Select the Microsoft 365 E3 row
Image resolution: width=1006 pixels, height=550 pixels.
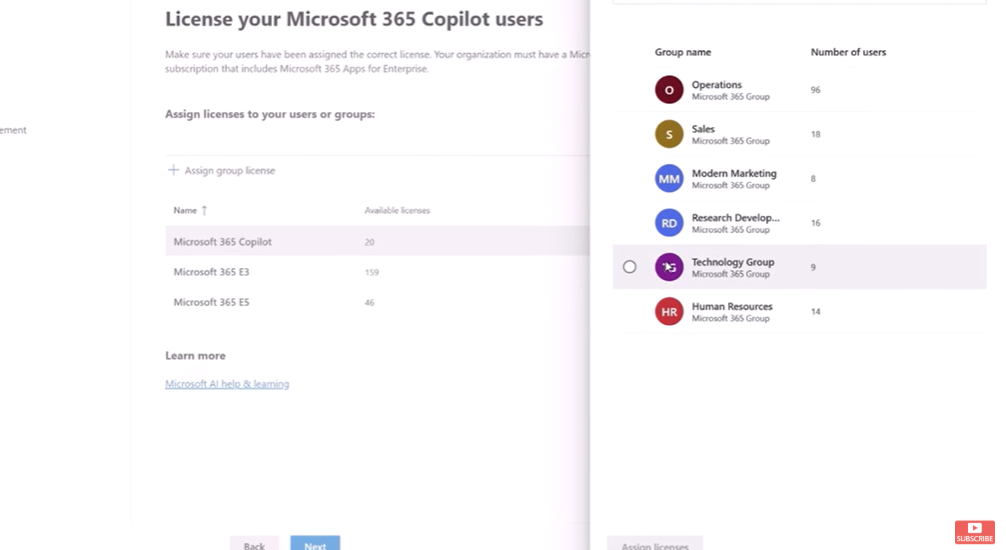pos(377,271)
